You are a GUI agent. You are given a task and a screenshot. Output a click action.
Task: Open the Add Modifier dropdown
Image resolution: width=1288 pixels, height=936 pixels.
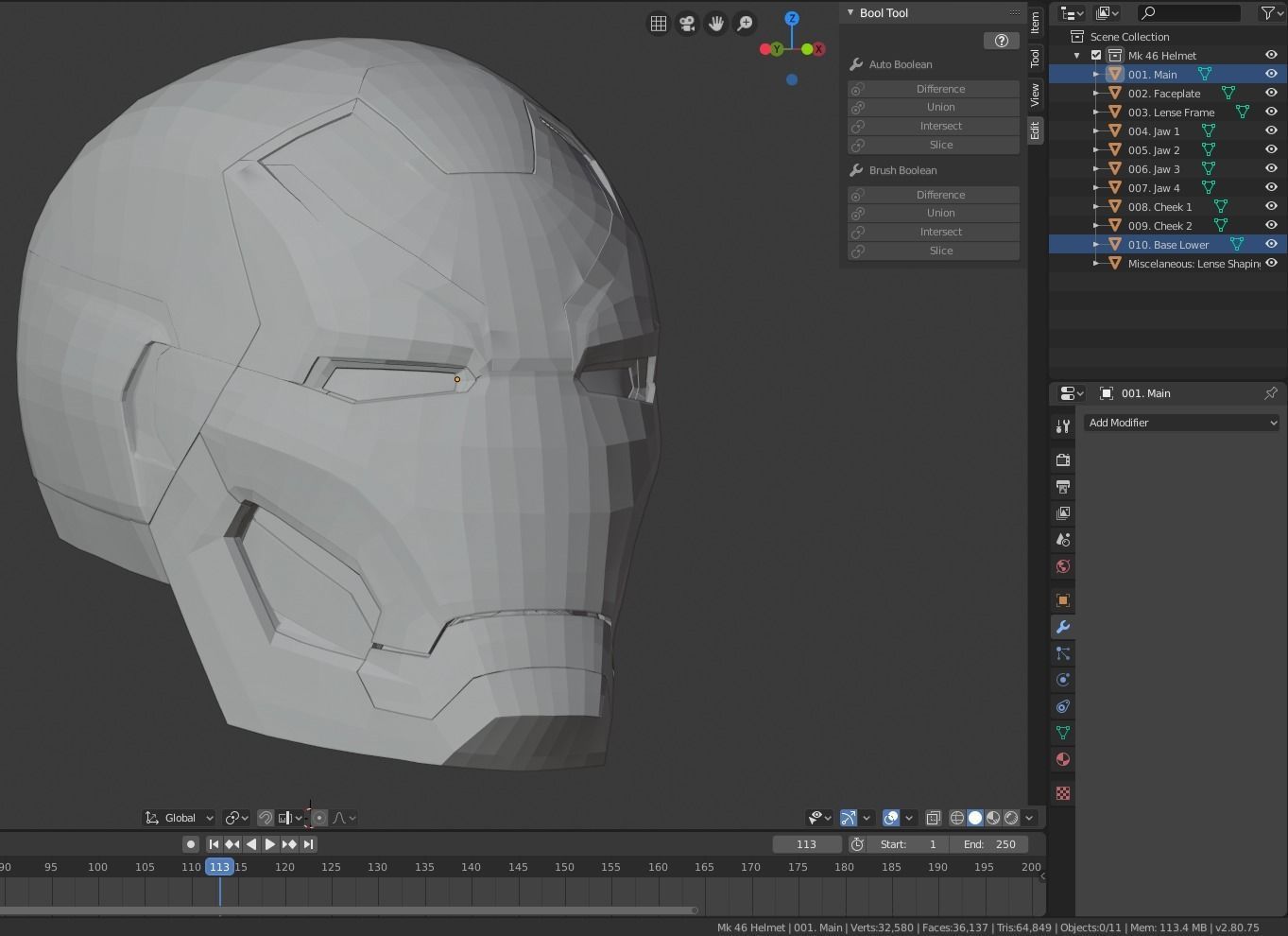tap(1181, 423)
